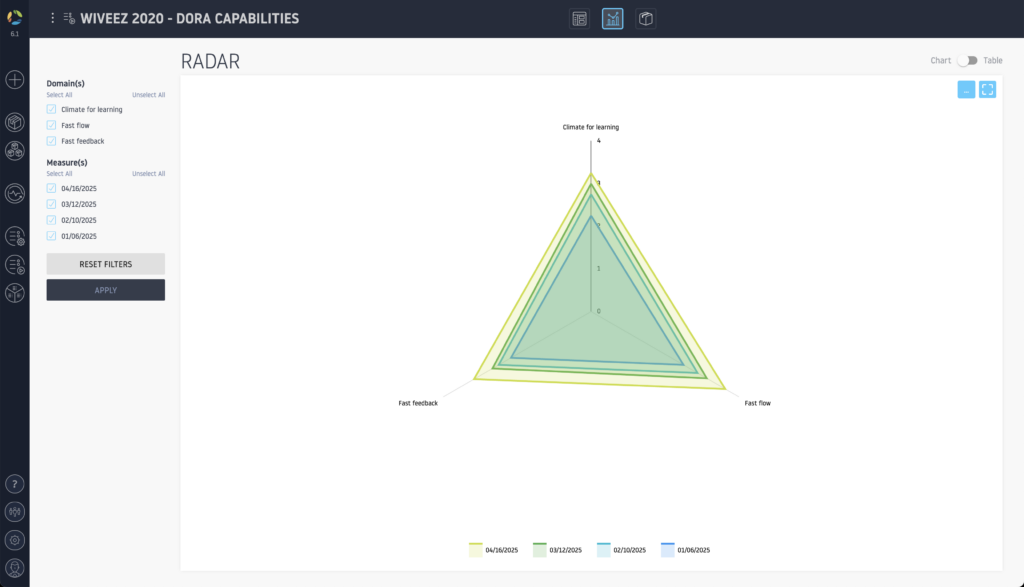Viewport: 1024px width, 587px height.
Task: Click Unselect All under Measure(s)
Action: tap(148, 174)
